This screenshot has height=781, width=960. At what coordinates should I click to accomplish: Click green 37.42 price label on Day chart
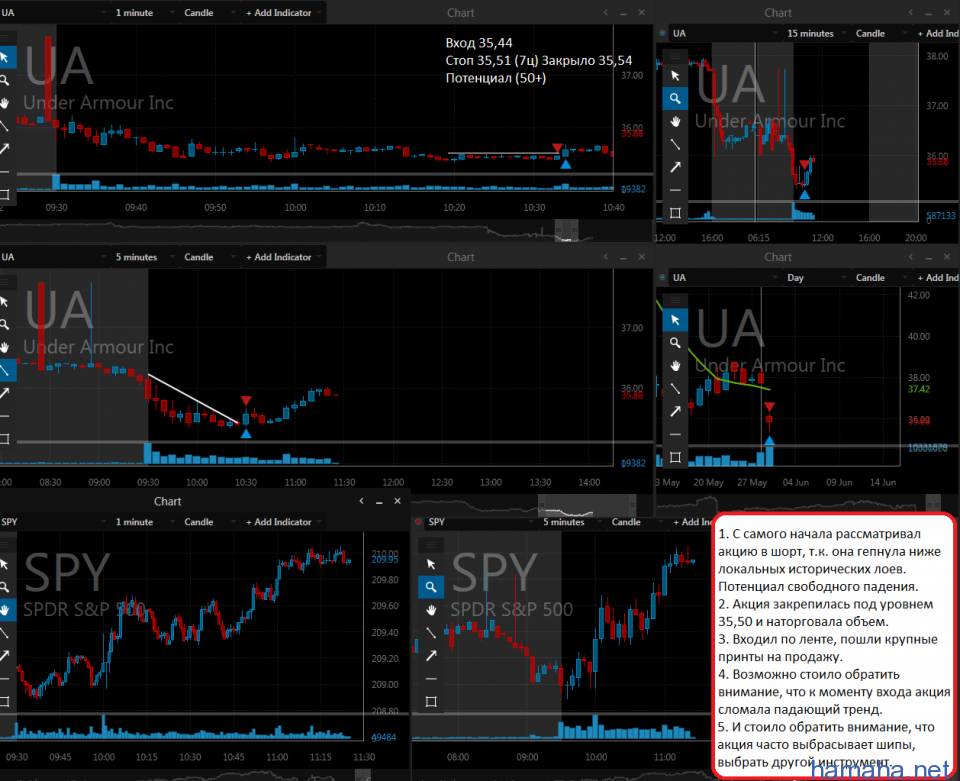(x=918, y=389)
